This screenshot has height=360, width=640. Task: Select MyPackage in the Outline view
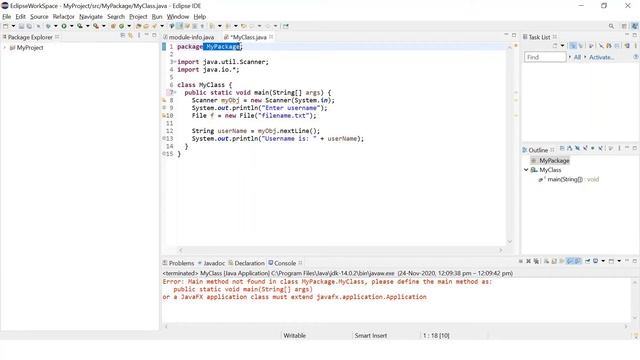[x=554, y=160]
